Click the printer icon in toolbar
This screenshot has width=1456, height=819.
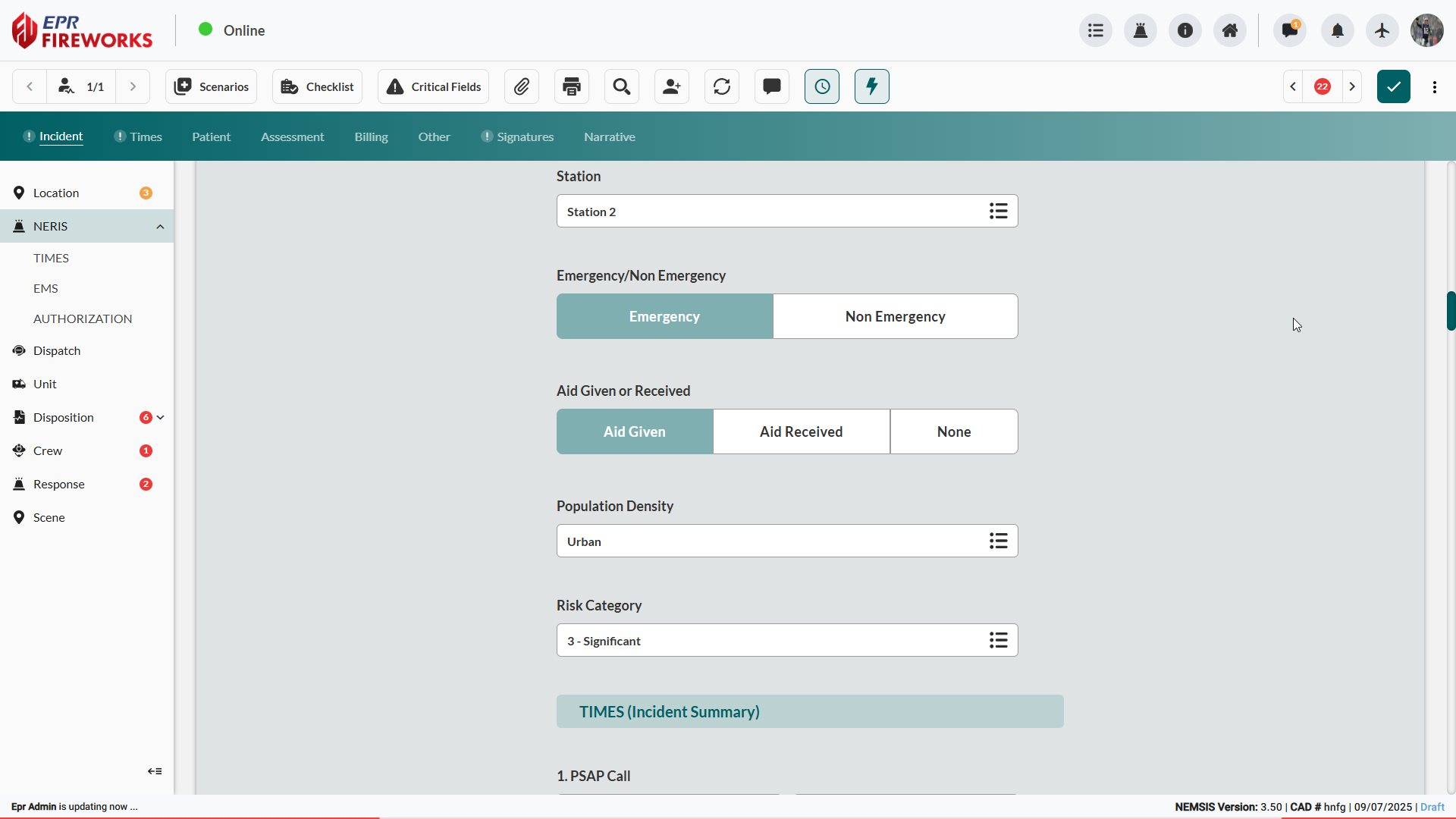572,86
